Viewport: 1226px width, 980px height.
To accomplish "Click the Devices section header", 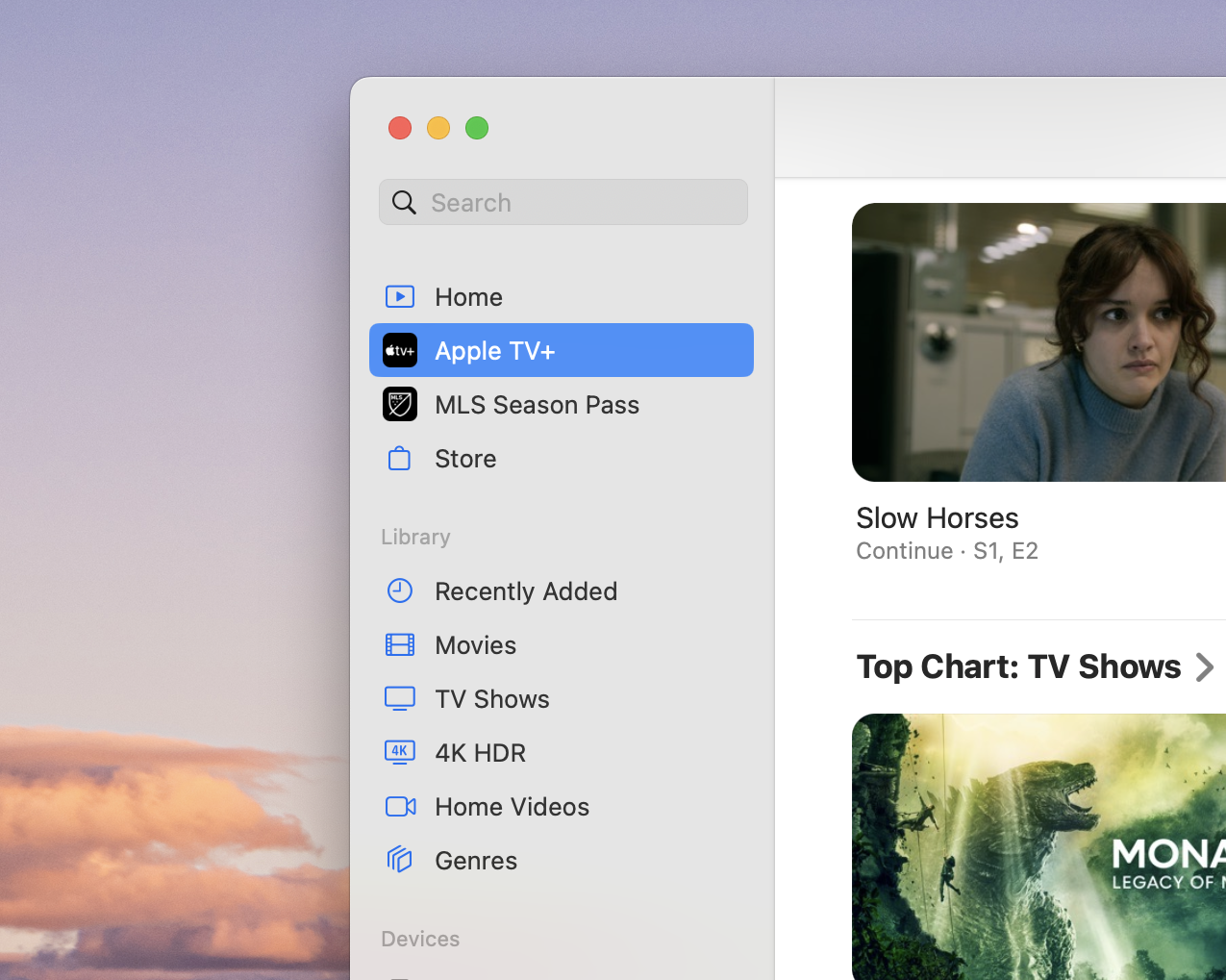I will pyautogui.click(x=420, y=939).
